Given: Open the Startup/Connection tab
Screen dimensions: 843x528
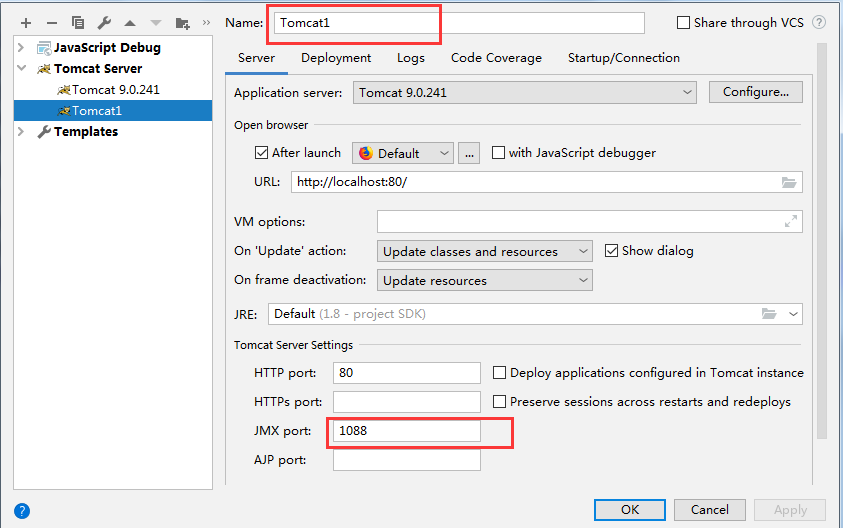Looking at the screenshot, I should point(624,58).
